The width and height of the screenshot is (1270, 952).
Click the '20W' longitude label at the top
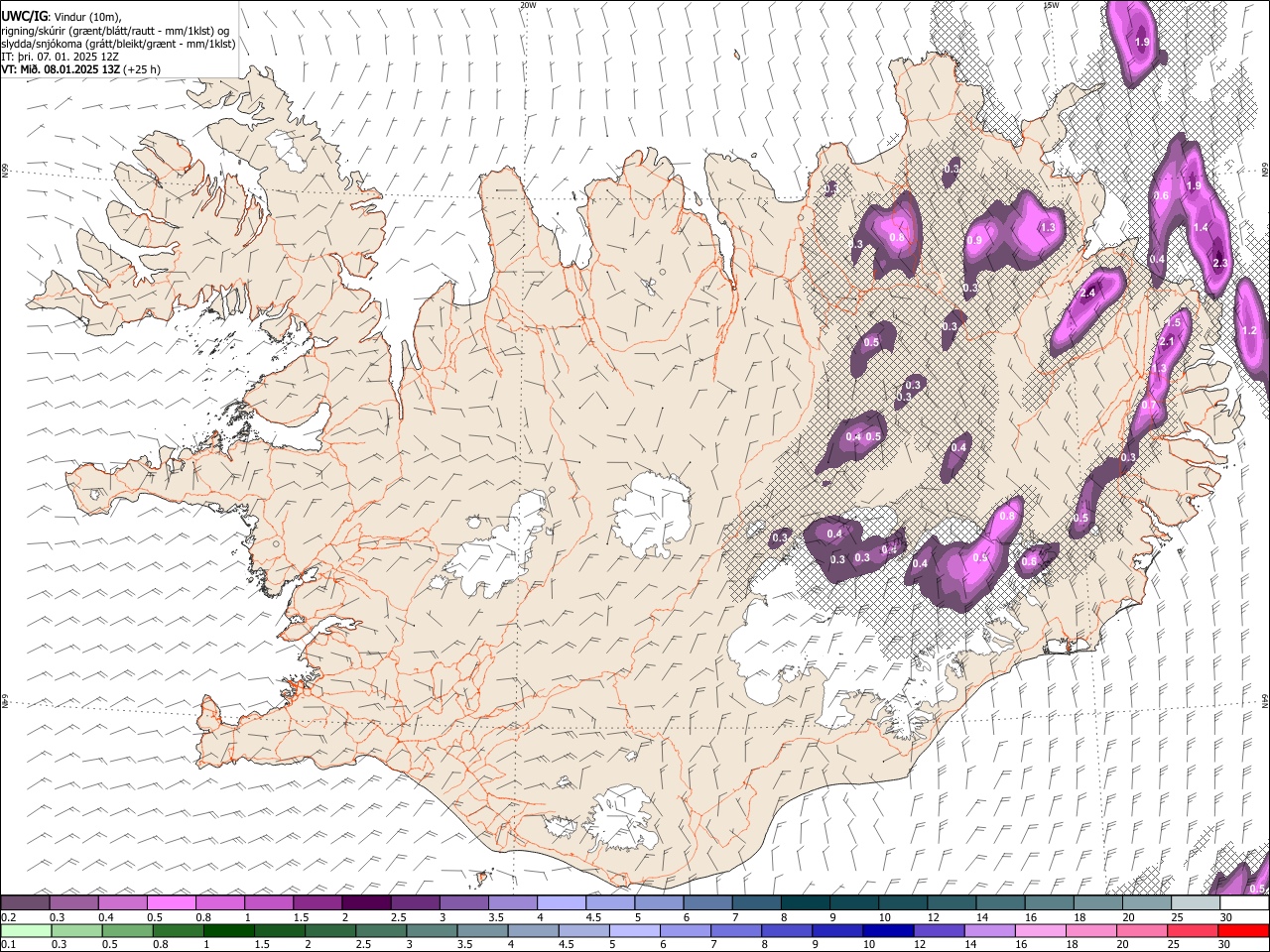[x=528, y=5]
